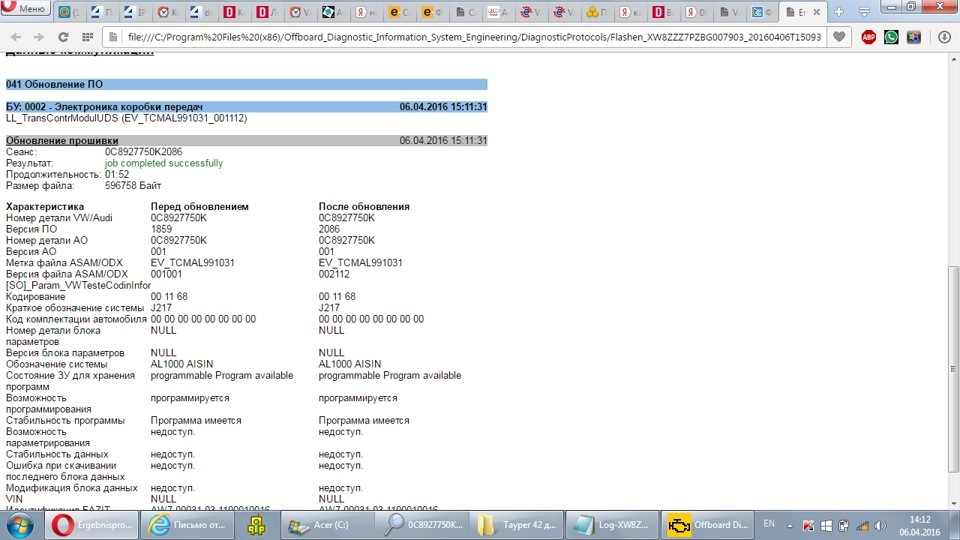The image size is (960, 540).
Task: Click 'job completed successfully' result text
Action: (x=163, y=163)
